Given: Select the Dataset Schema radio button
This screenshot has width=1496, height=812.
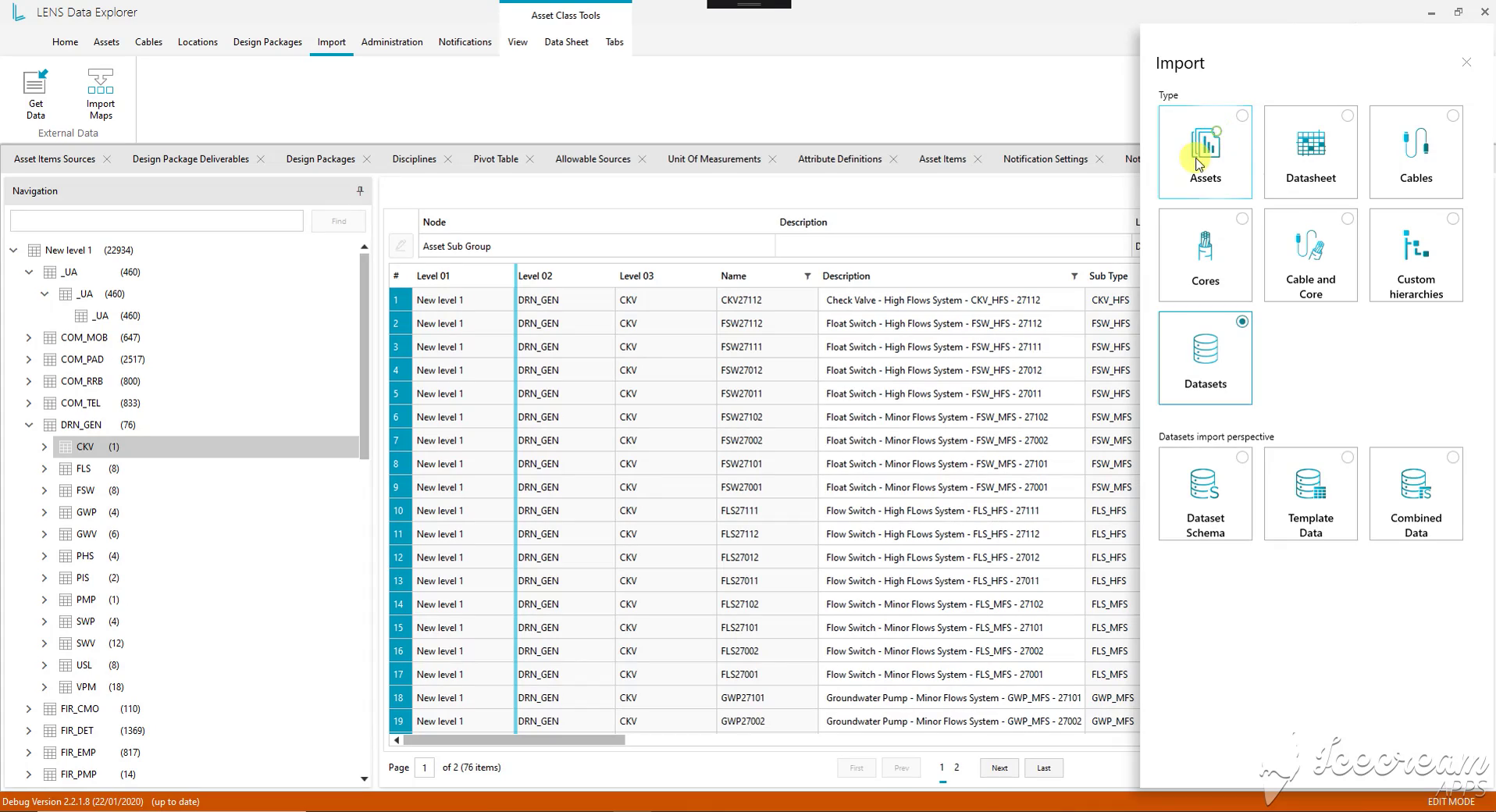Looking at the screenshot, I should (1241, 458).
